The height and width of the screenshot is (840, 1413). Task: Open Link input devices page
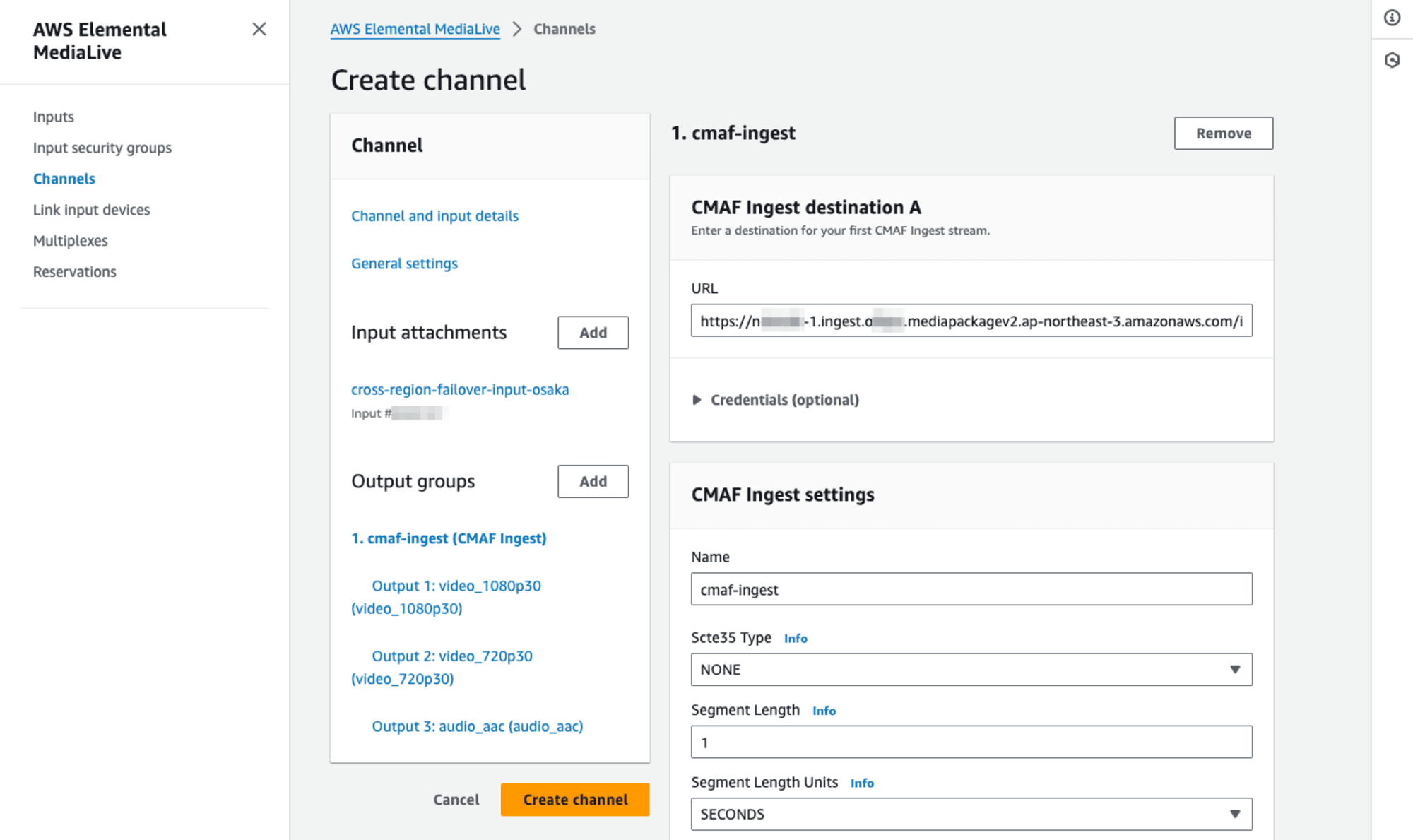[92, 210]
